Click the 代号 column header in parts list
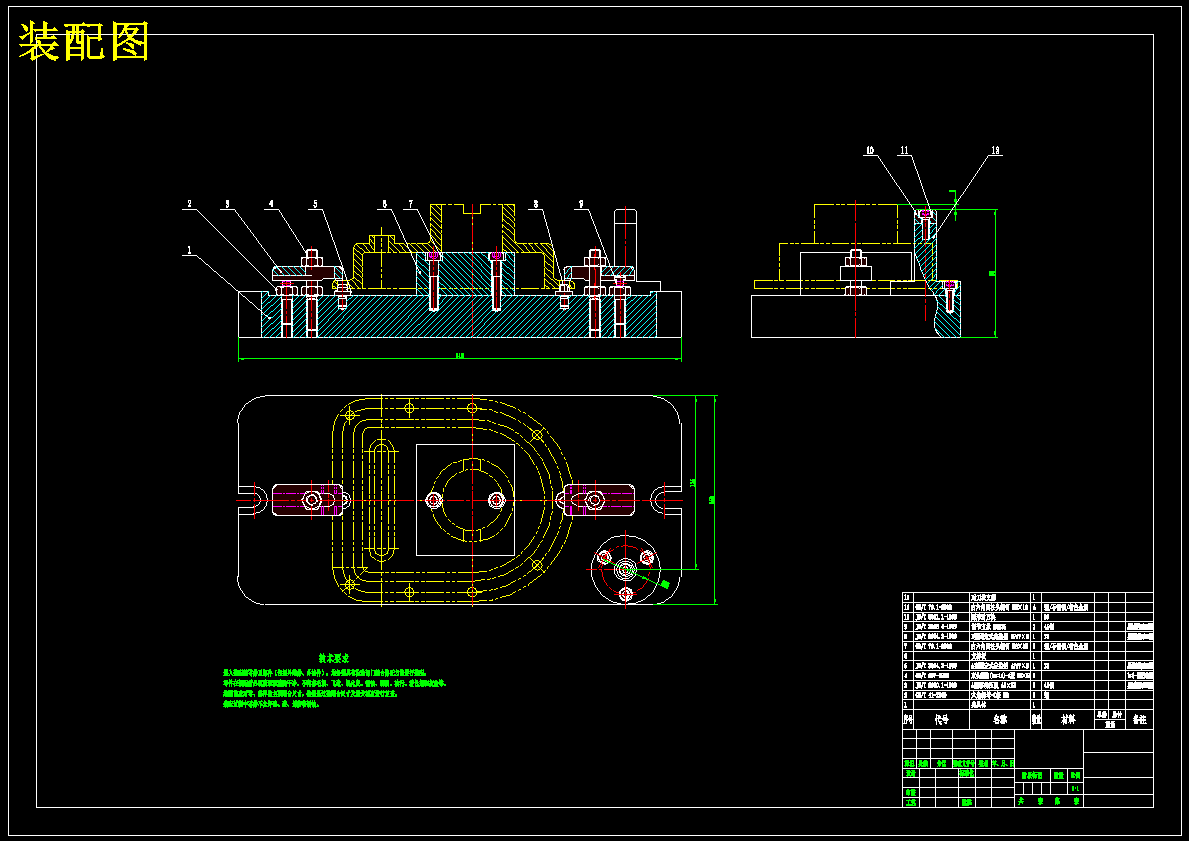This screenshot has height=841, width=1189. 942,720
